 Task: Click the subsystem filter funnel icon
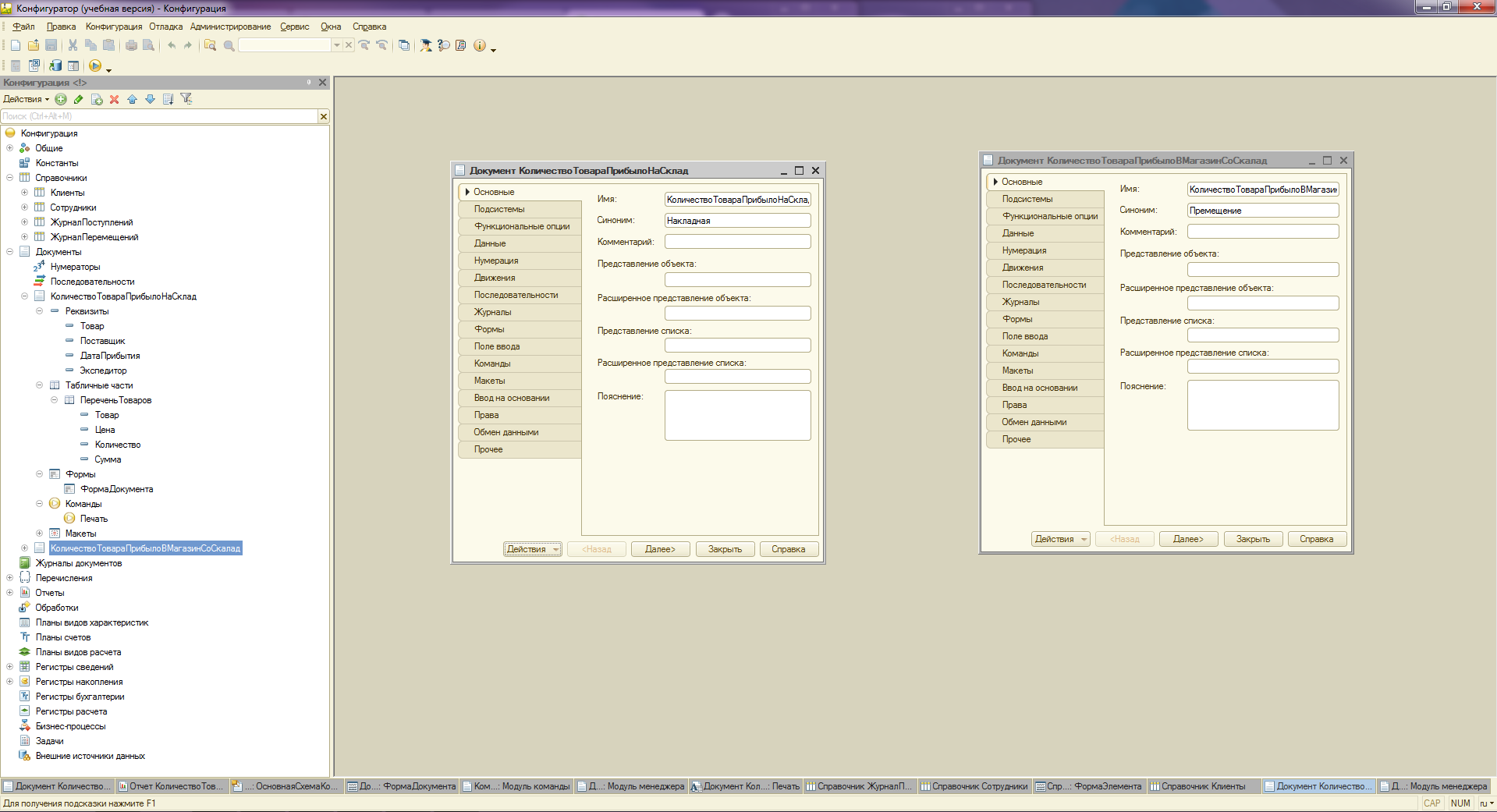(x=186, y=99)
